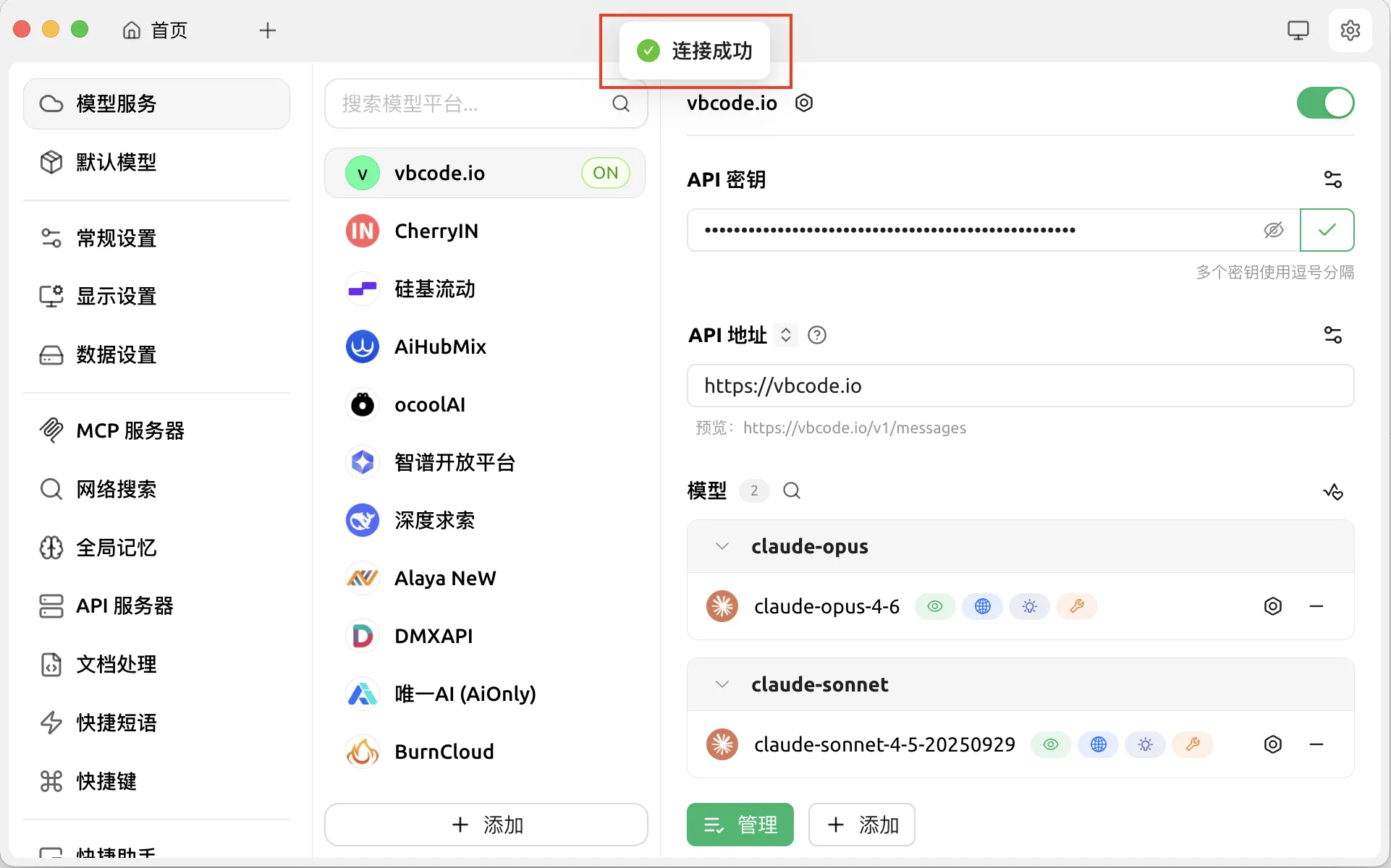Select the ocoolAI provider
This screenshot has height=868, width=1391.
click(x=485, y=404)
